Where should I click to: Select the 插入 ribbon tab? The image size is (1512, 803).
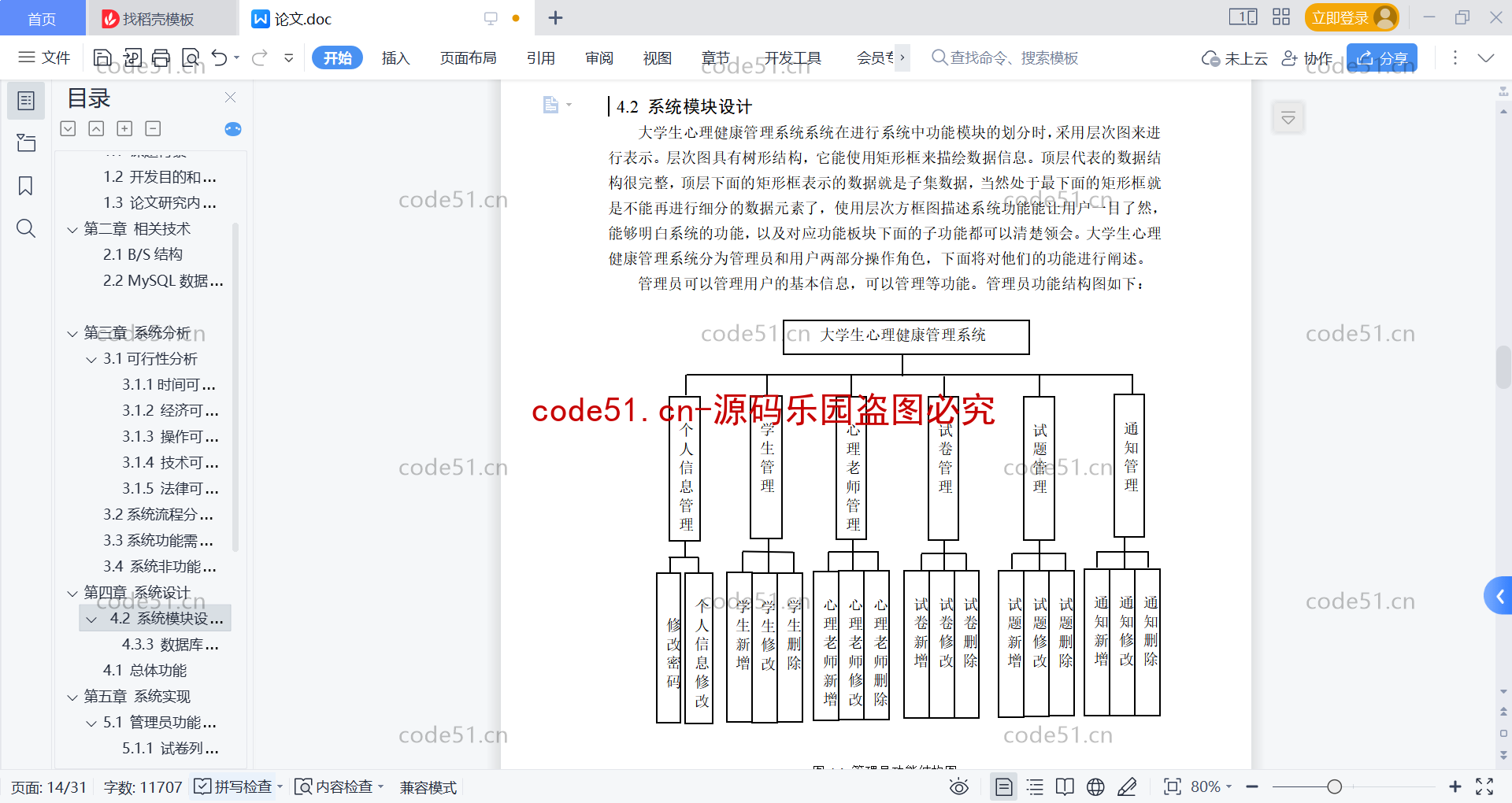tap(395, 57)
